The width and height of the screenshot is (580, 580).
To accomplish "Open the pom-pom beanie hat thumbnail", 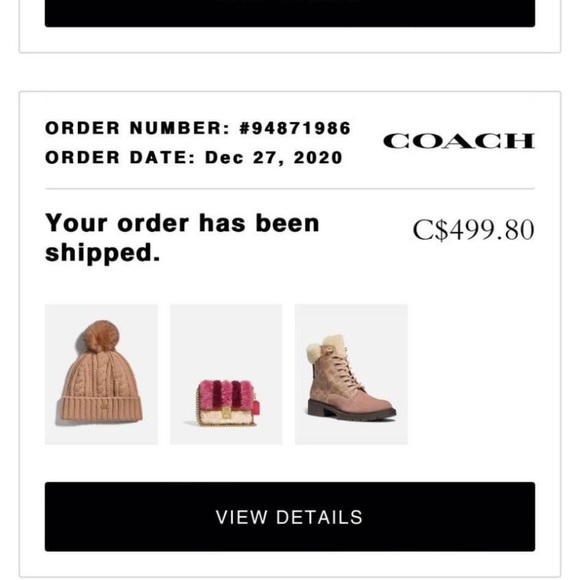I will pyautogui.click(x=101, y=374).
